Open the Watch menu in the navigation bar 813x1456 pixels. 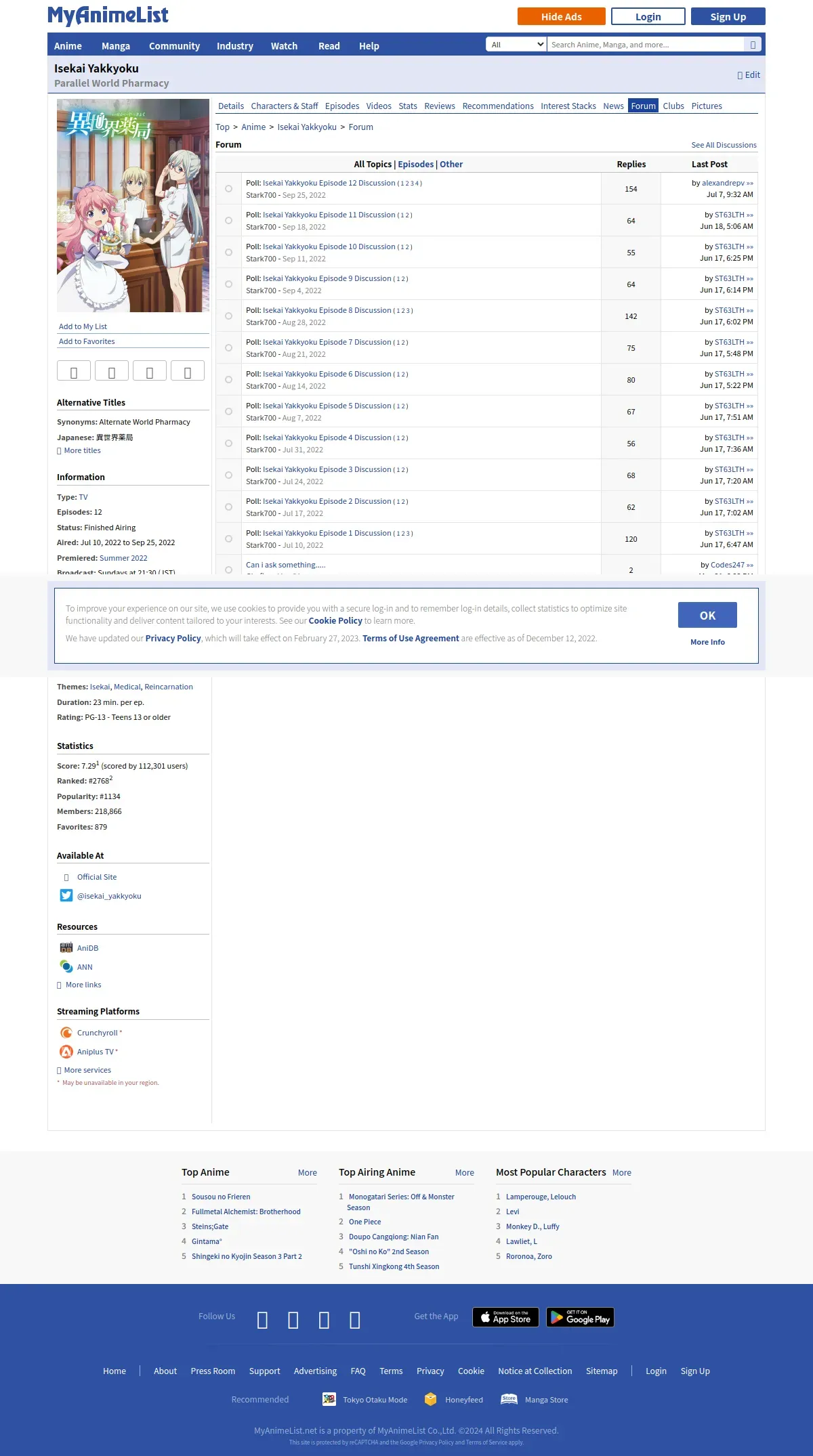(x=284, y=46)
